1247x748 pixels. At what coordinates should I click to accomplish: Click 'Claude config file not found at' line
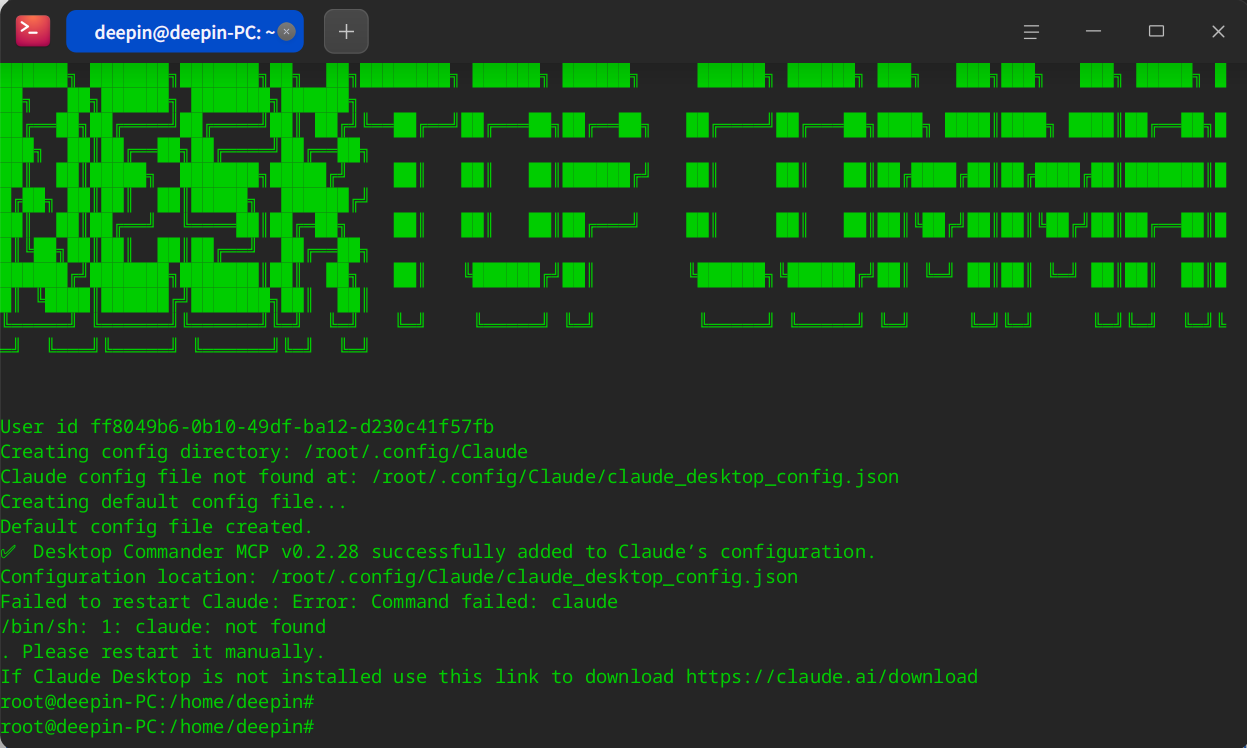450,477
